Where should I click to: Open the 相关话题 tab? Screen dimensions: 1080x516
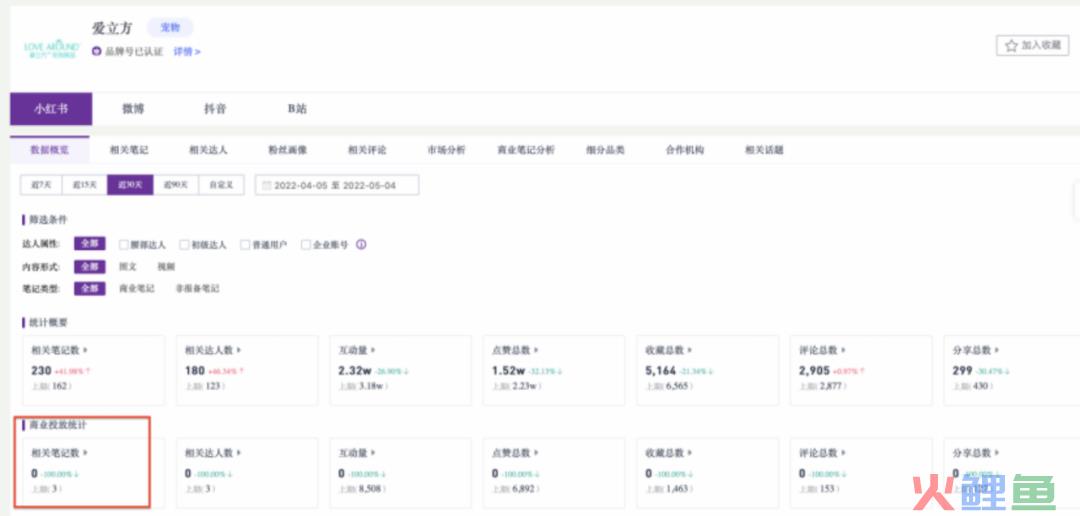point(764,149)
